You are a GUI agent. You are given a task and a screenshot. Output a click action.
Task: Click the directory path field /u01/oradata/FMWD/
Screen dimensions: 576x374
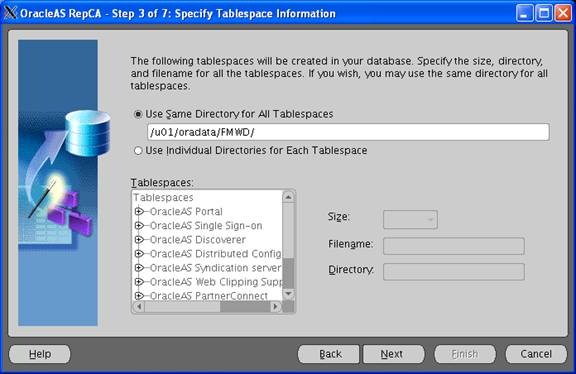pos(348,132)
